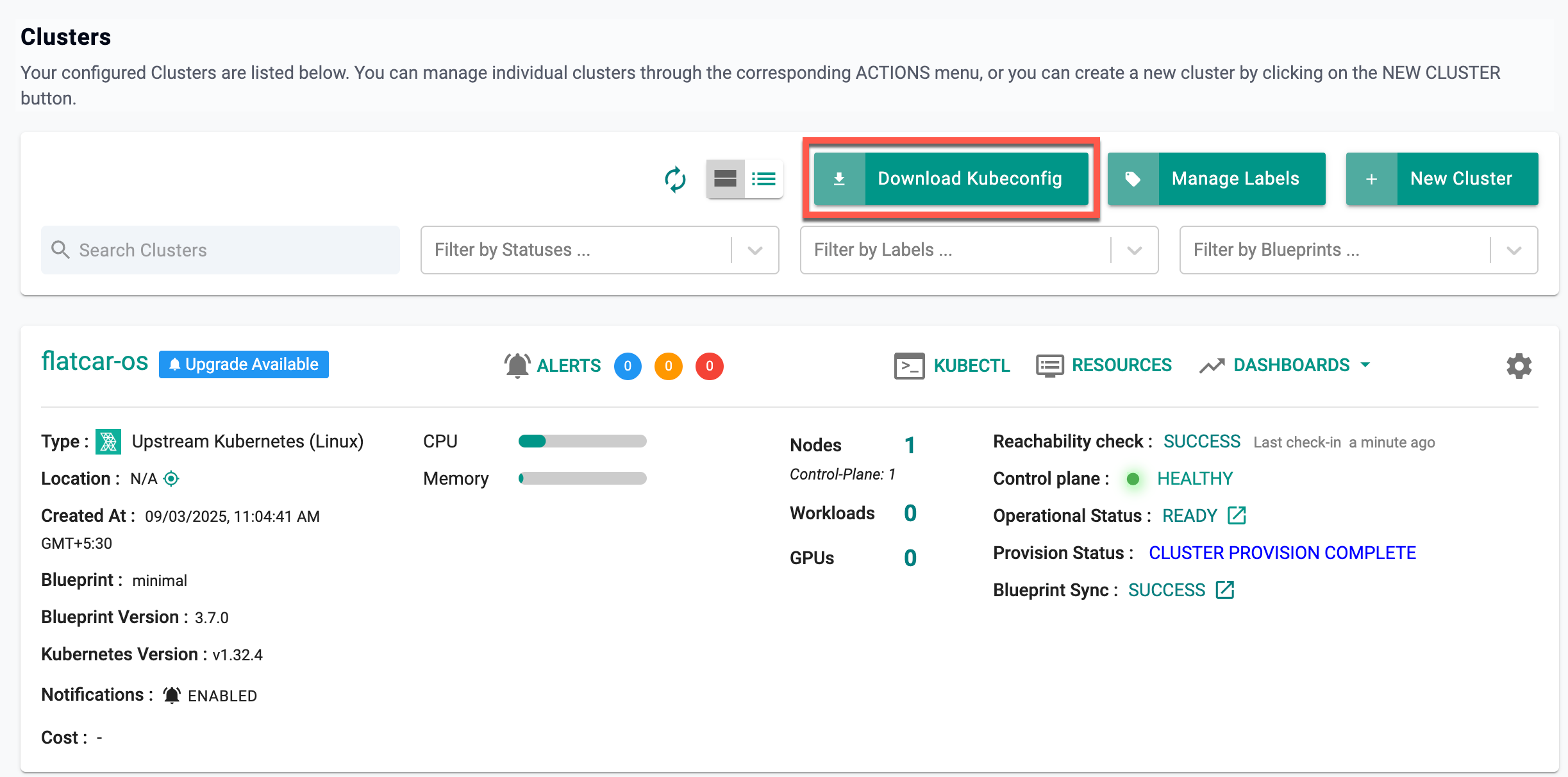Click the GPUs count 0
Image resolution: width=1568 pixels, height=777 pixels.
pyautogui.click(x=910, y=558)
